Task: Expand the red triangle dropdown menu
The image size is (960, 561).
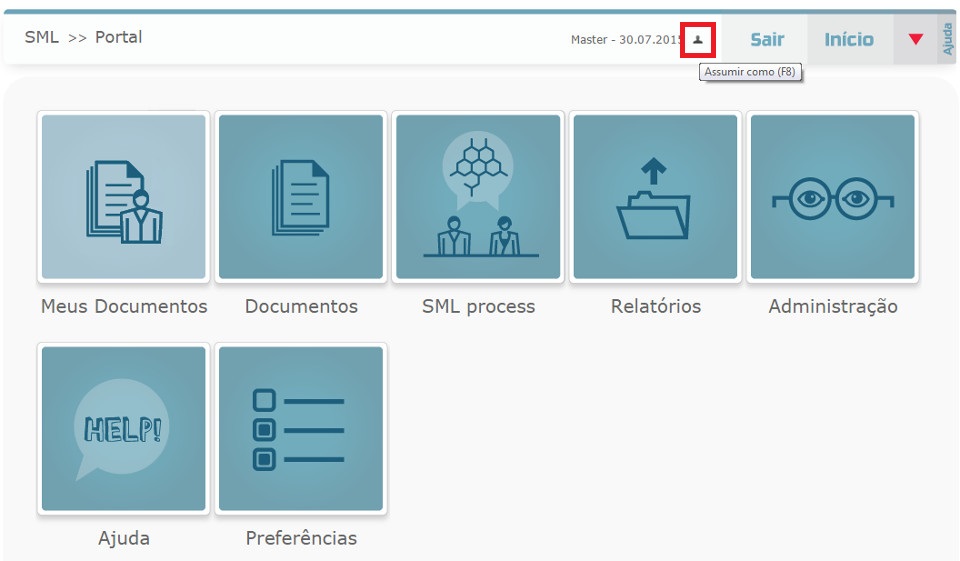Action: 915,40
